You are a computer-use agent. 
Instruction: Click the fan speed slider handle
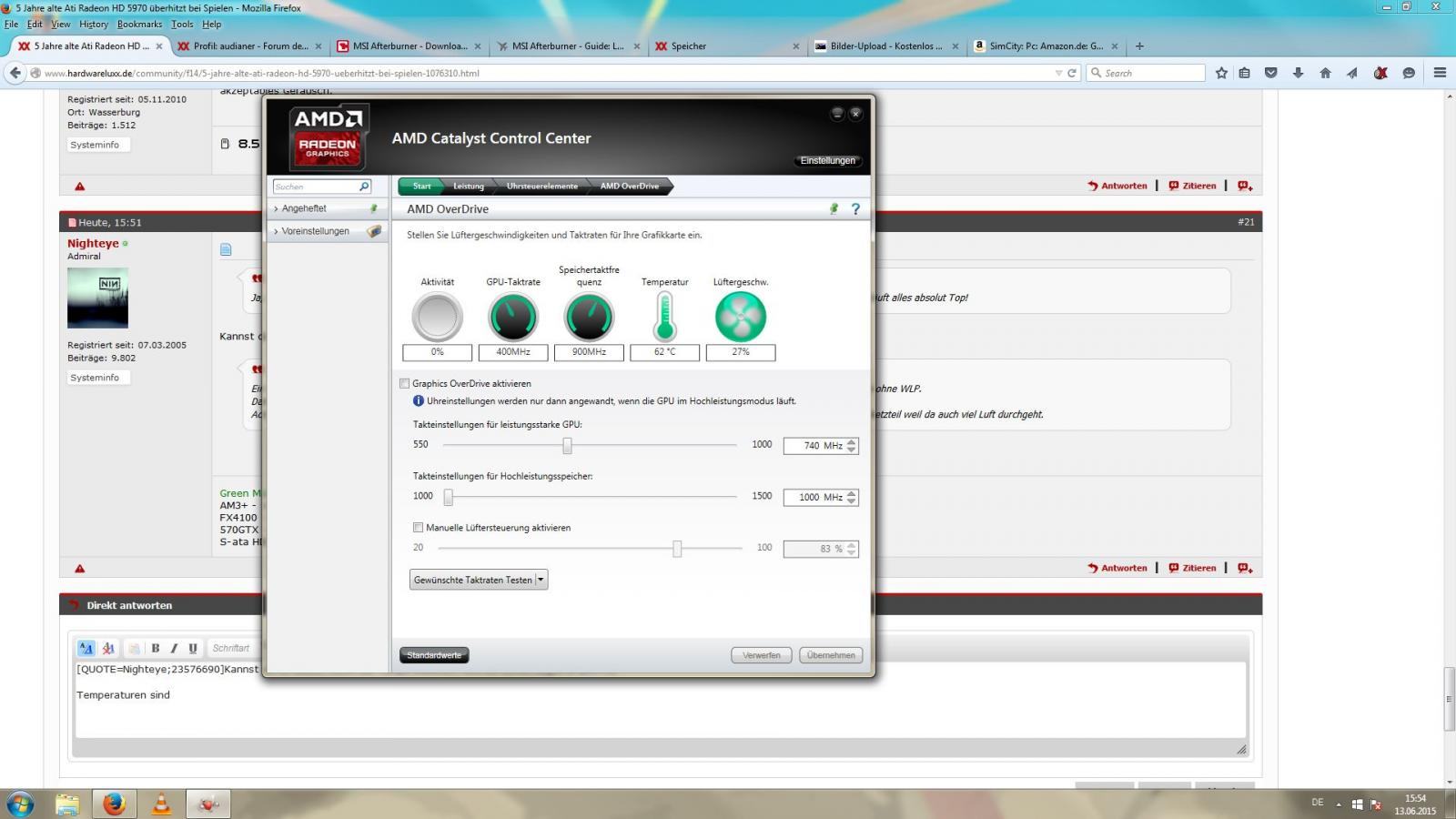pyautogui.click(x=677, y=549)
